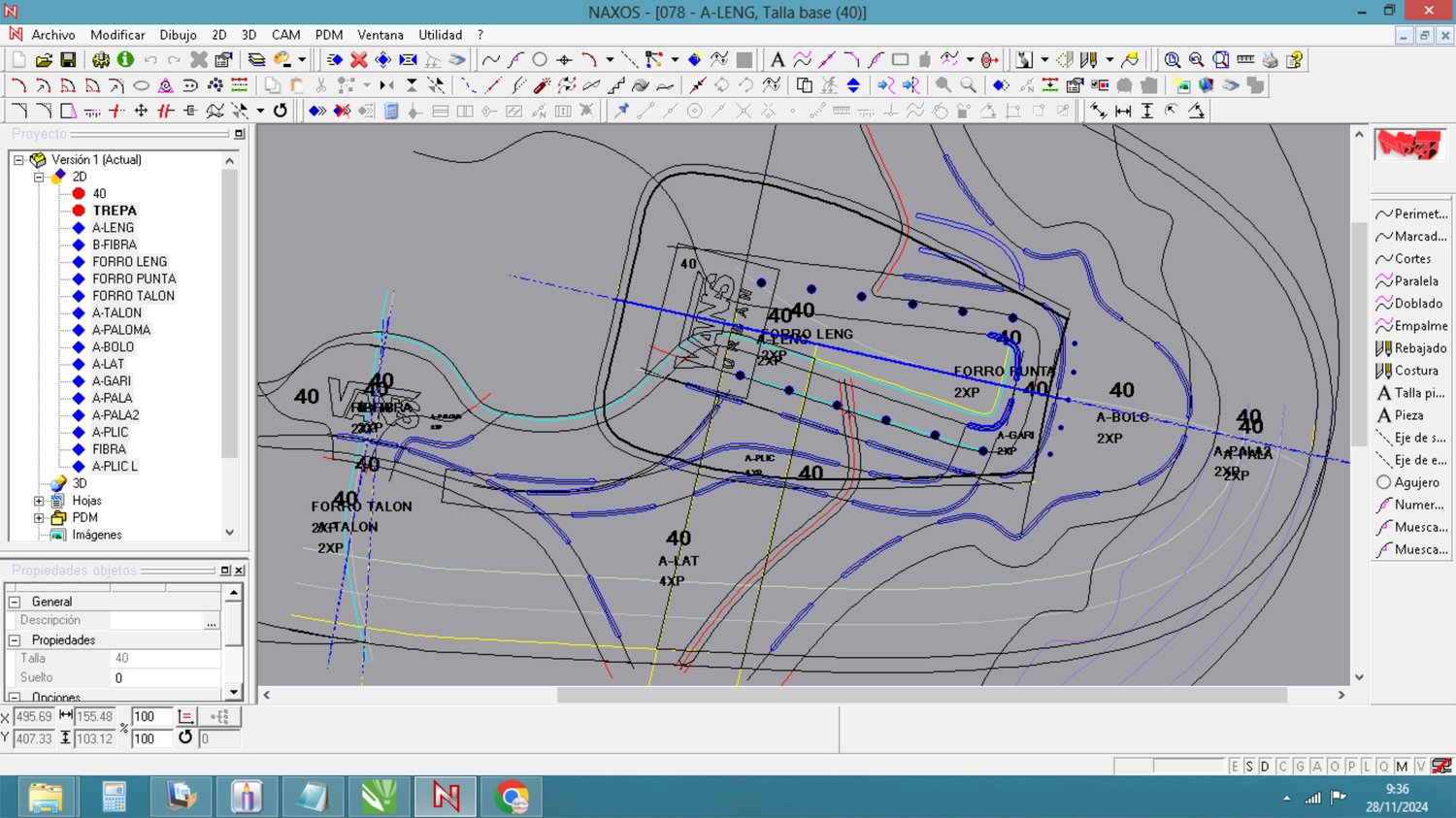The height and width of the screenshot is (818, 1456).
Task: Click the horizontal dimension measure icon
Action: (x=1123, y=111)
